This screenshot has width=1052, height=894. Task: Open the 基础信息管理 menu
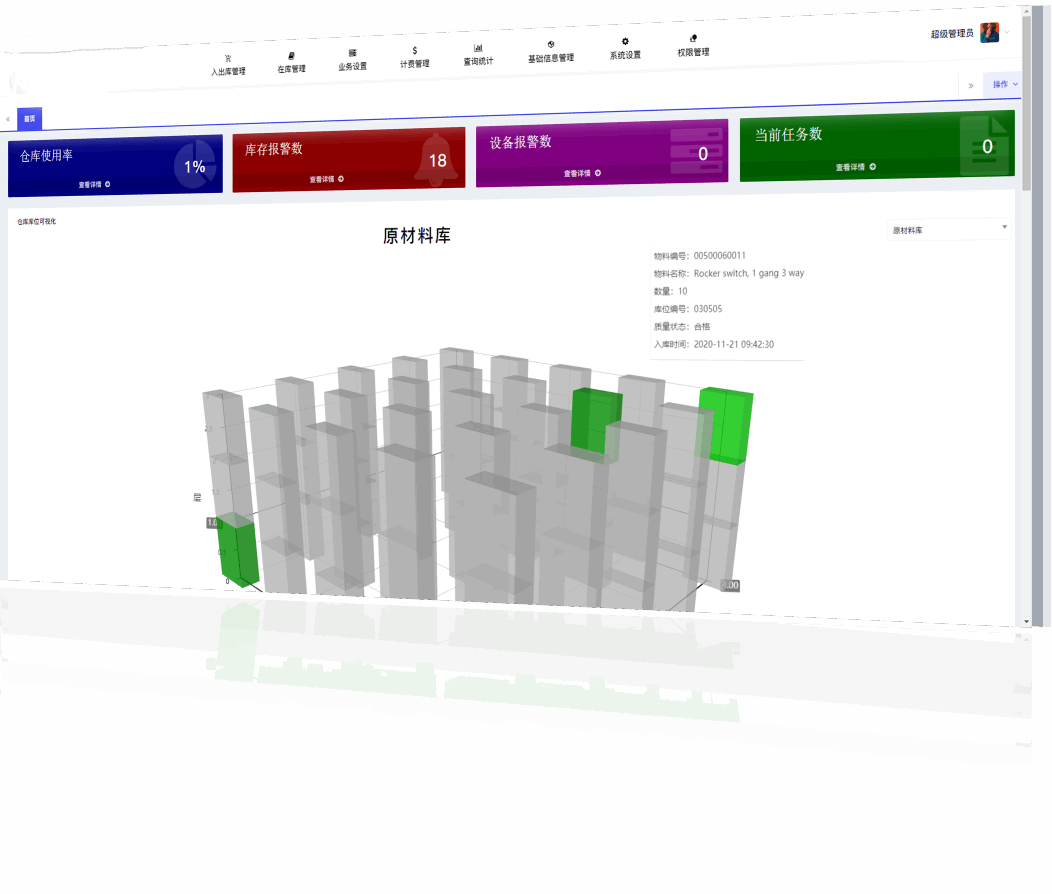pos(551,52)
